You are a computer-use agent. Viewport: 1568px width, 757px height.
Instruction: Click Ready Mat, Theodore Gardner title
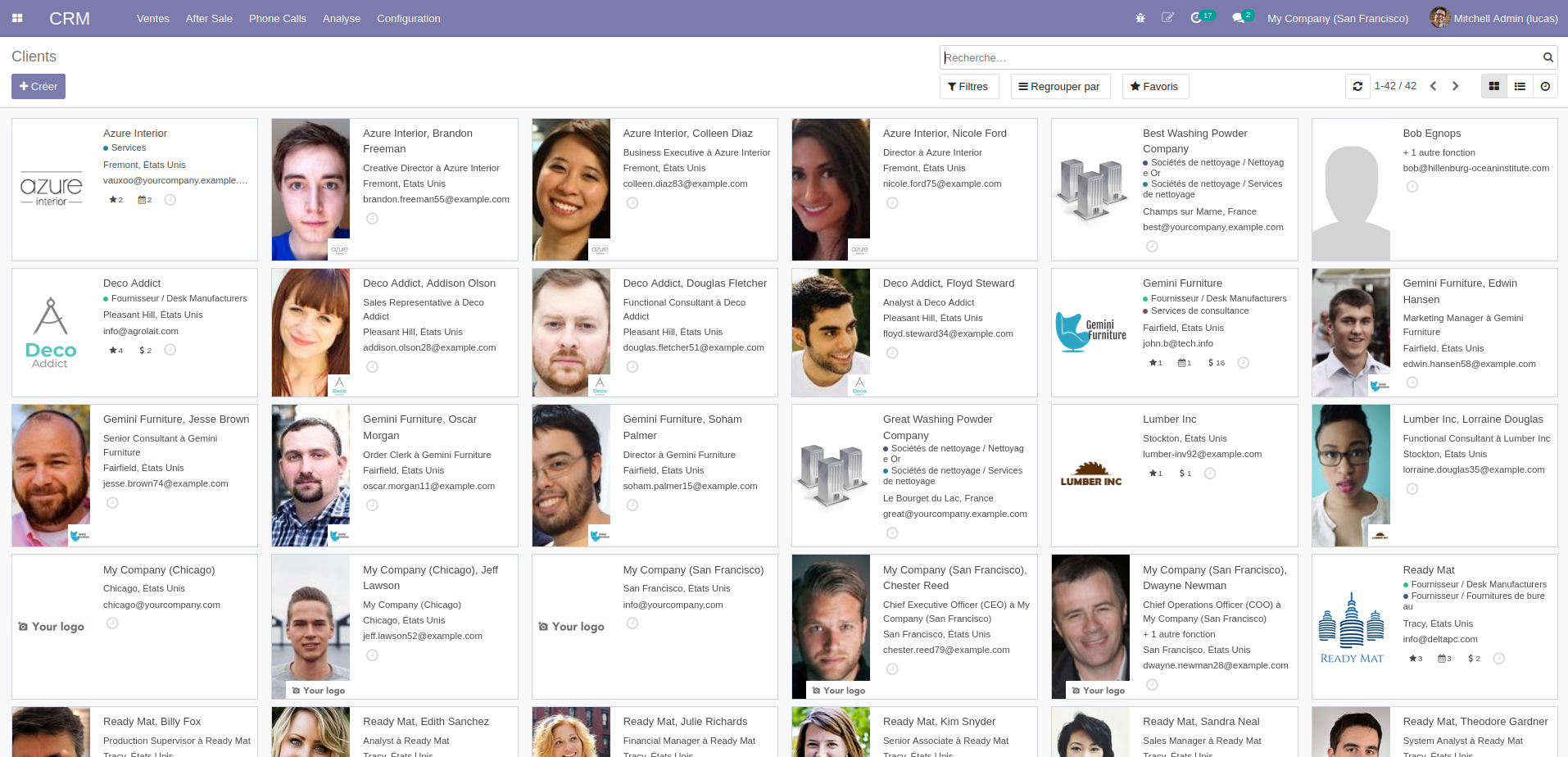click(x=1475, y=722)
